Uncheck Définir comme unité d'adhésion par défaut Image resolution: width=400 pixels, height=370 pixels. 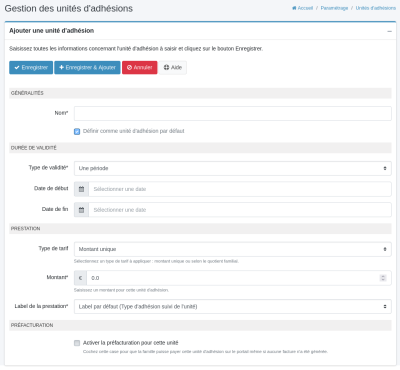tap(77, 131)
